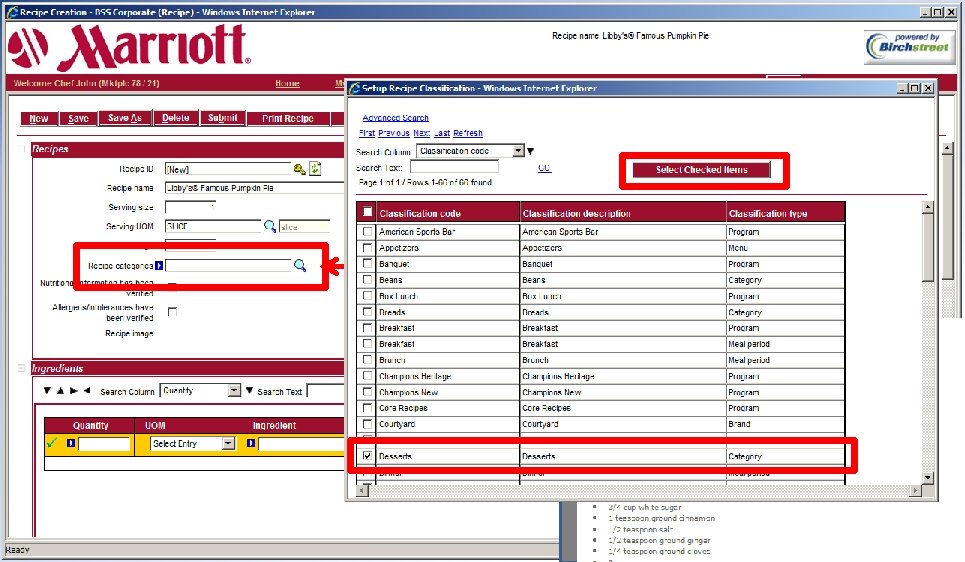The image size is (965, 562).
Task: Click the Quantity input in the ingredient row
Action: (104, 443)
